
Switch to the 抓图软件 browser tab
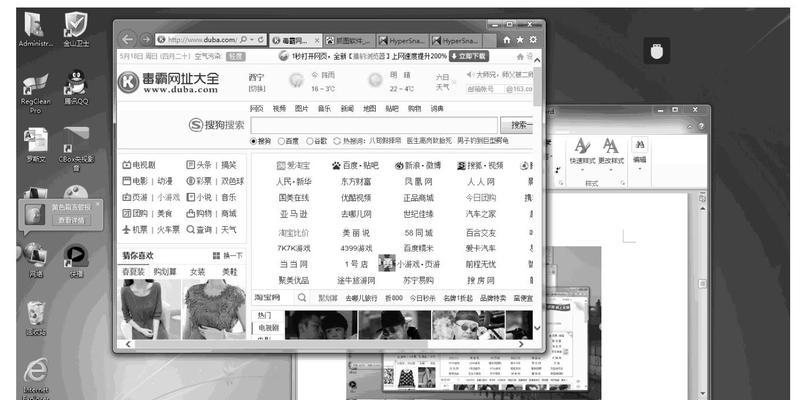point(349,40)
